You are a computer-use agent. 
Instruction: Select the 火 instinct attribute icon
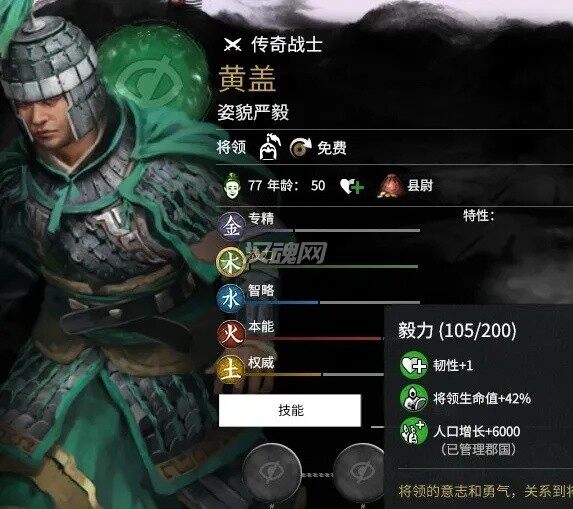pos(231,335)
